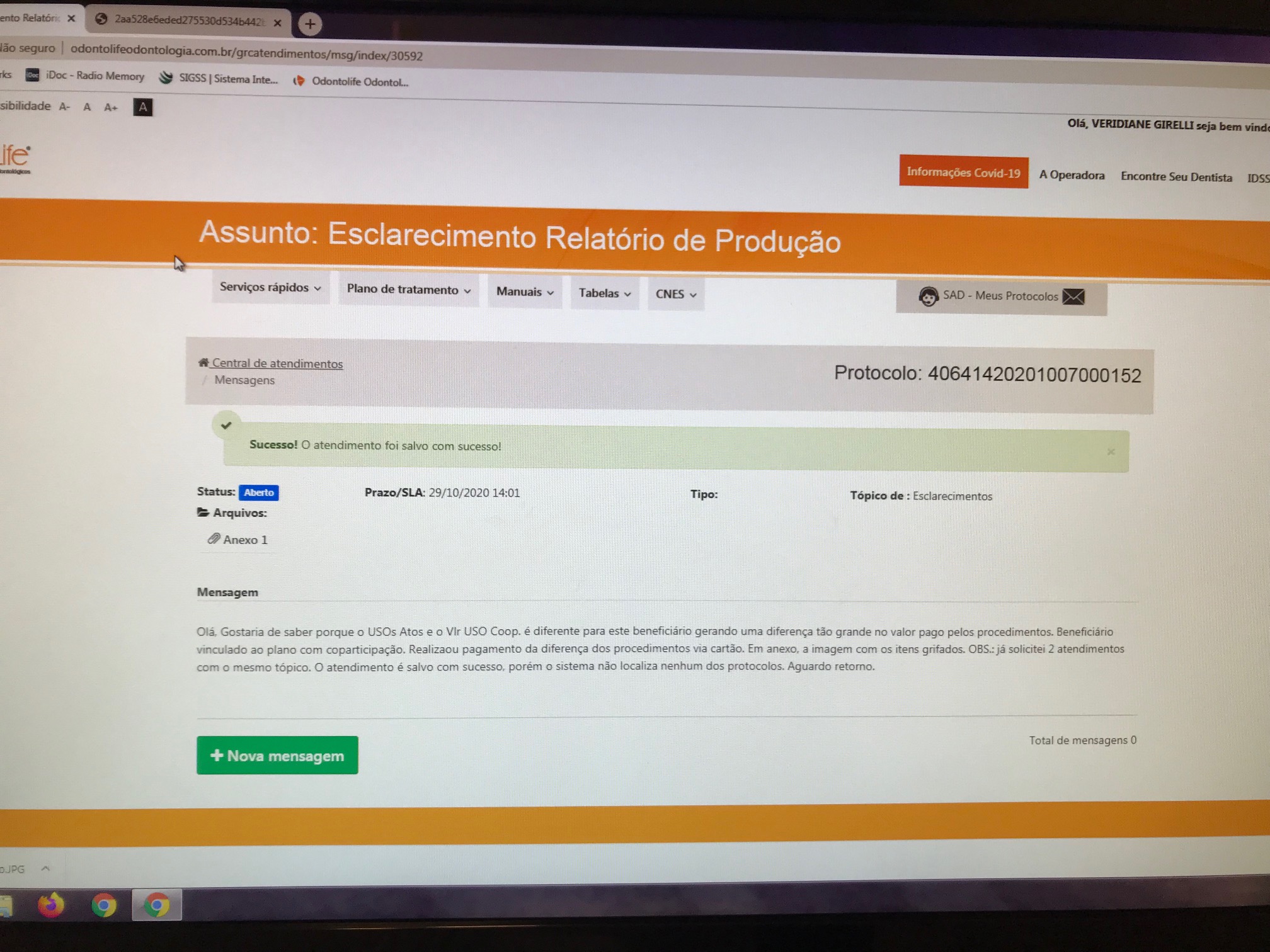Expand the Serviços rápidos dropdown
Screen dimensions: 1270x952
click(x=270, y=288)
